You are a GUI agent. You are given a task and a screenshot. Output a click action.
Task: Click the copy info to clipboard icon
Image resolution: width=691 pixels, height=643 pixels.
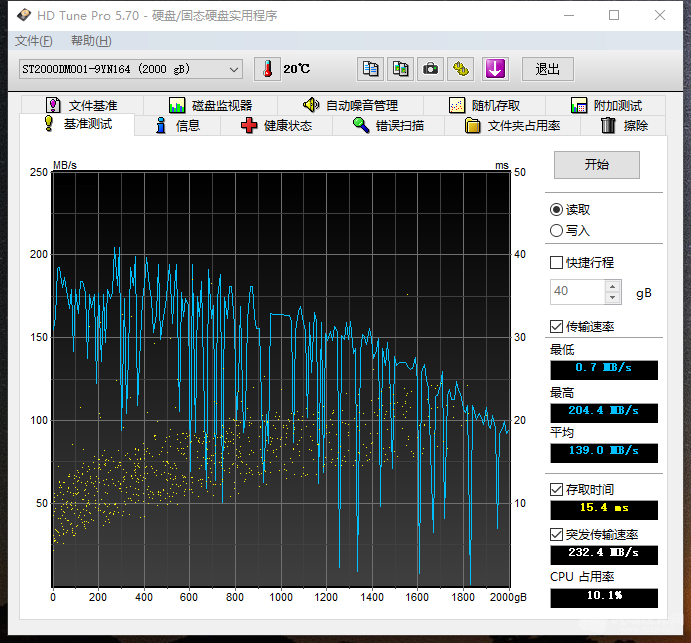[370, 69]
